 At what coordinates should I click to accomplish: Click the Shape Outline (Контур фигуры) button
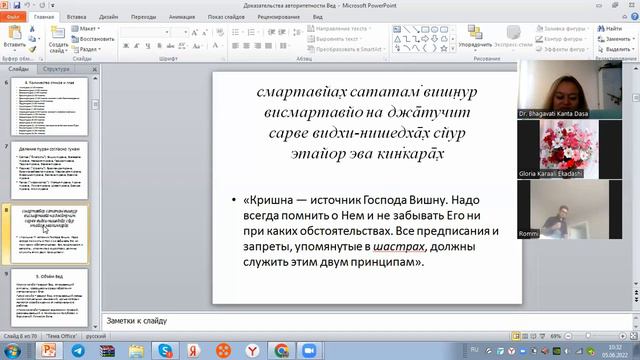562,39
